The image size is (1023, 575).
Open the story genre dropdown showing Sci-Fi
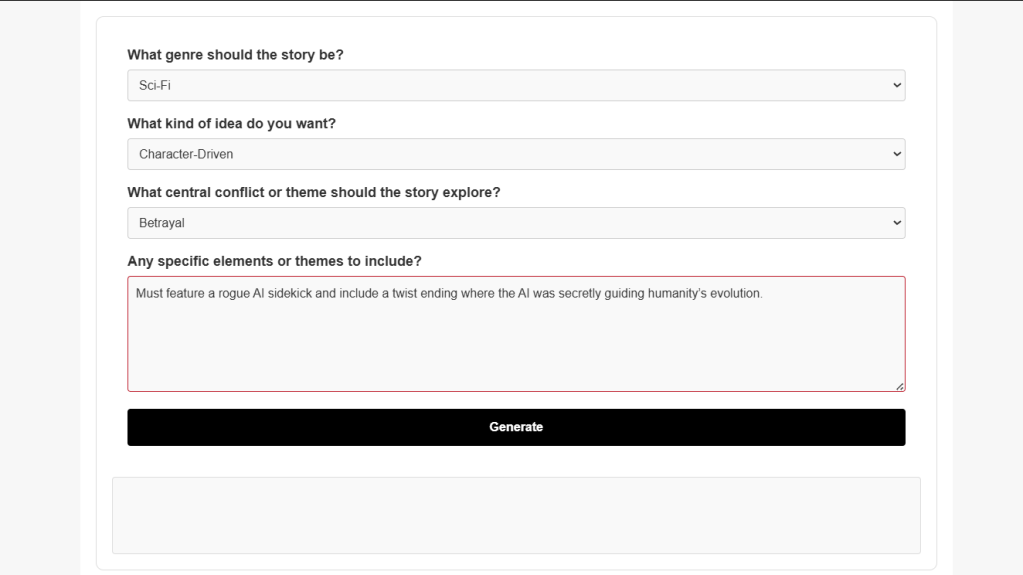[515, 86]
